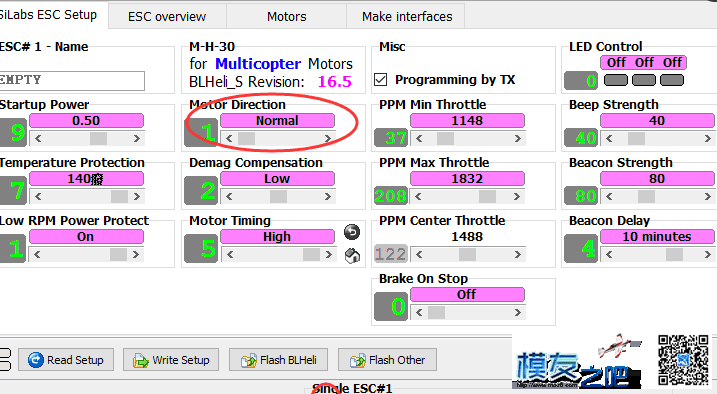Click Motor Direction right scroll arrow

pos(327,138)
